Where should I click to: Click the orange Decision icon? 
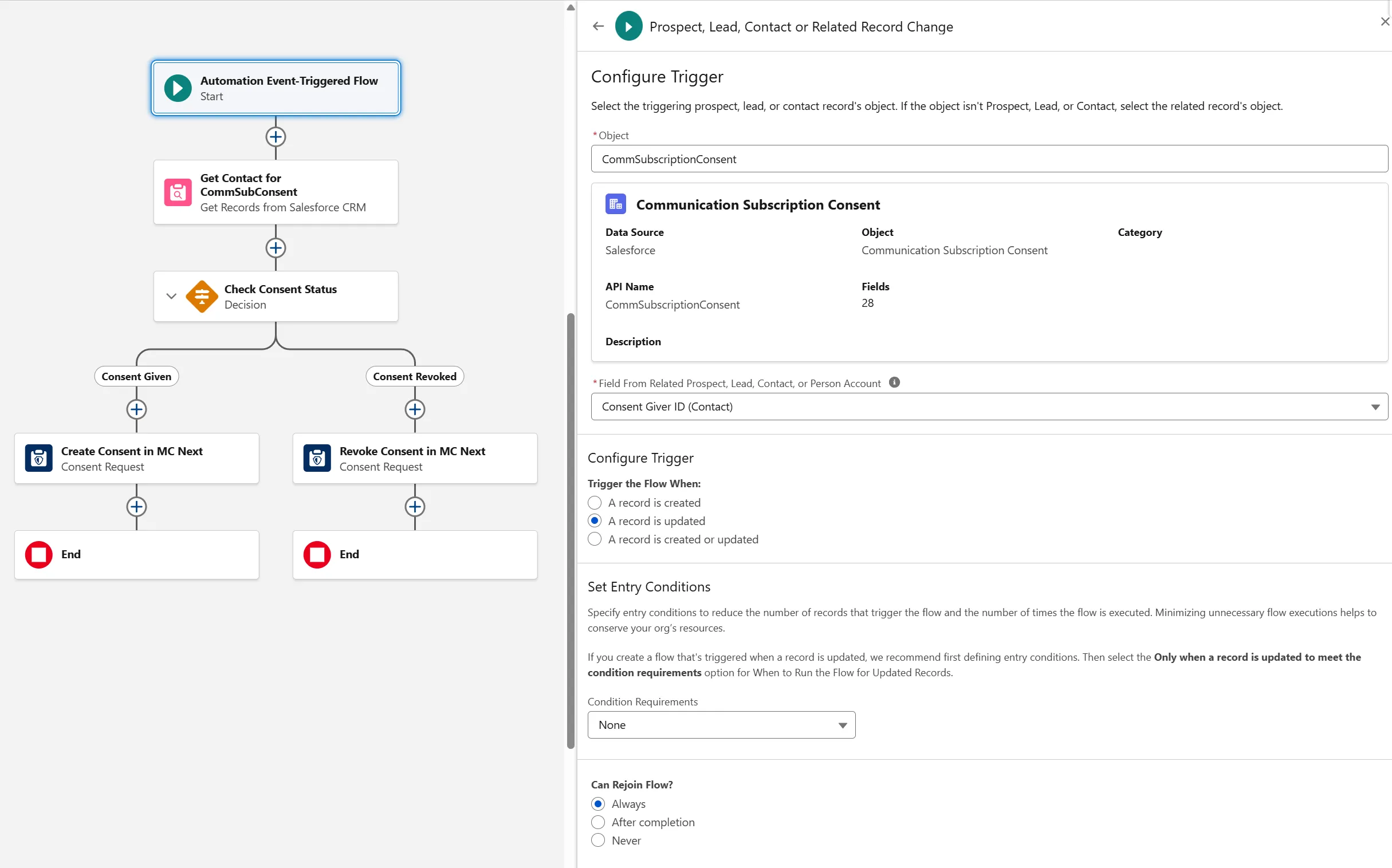[202, 296]
